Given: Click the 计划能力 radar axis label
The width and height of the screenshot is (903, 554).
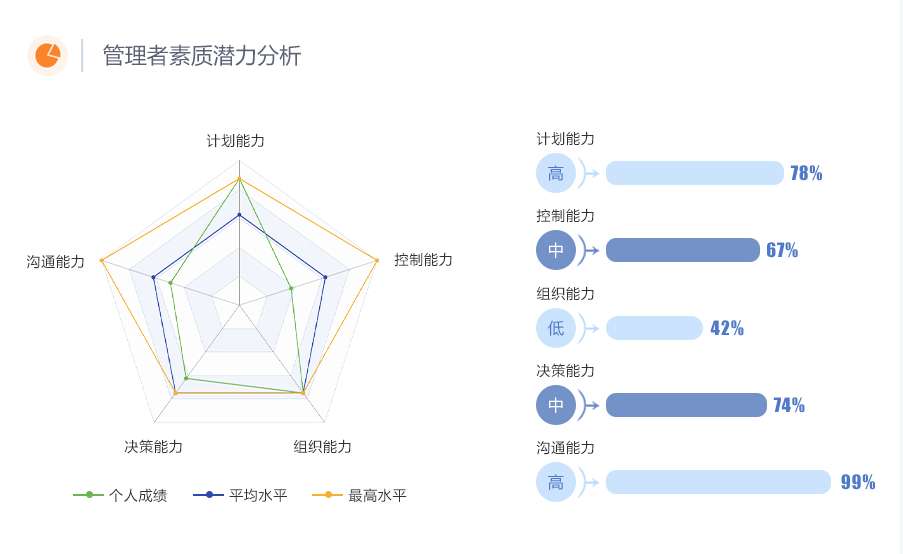Looking at the screenshot, I should 235,141.
